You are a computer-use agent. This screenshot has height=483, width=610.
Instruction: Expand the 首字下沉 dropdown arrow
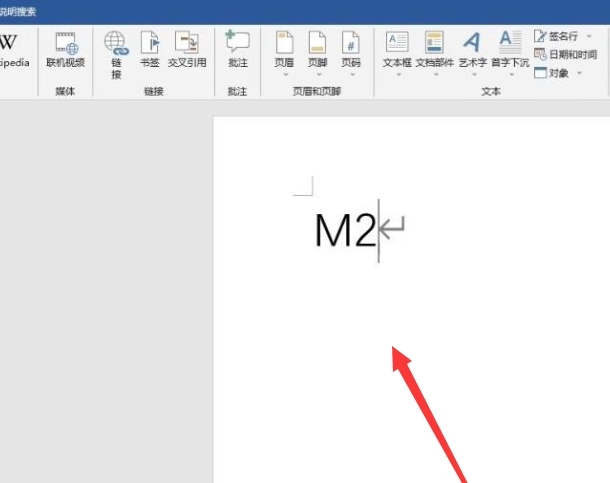512,74
